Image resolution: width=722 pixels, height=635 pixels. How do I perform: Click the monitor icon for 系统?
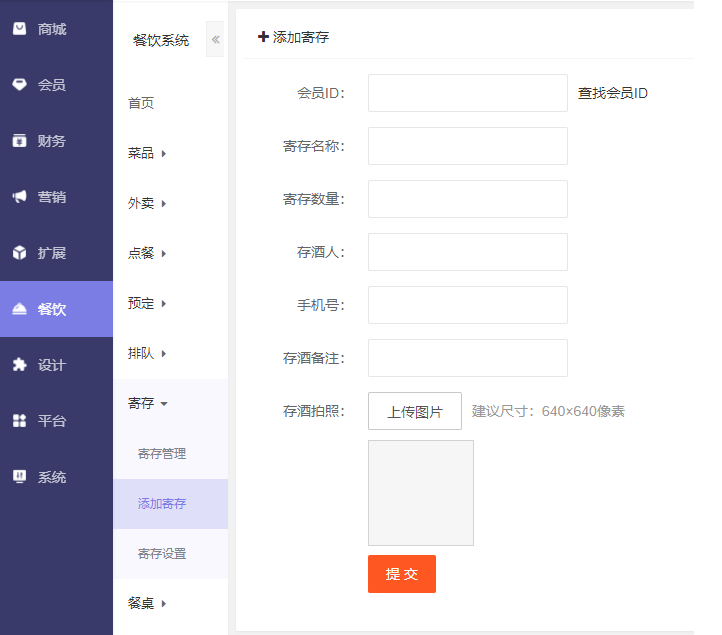(19, 477)
